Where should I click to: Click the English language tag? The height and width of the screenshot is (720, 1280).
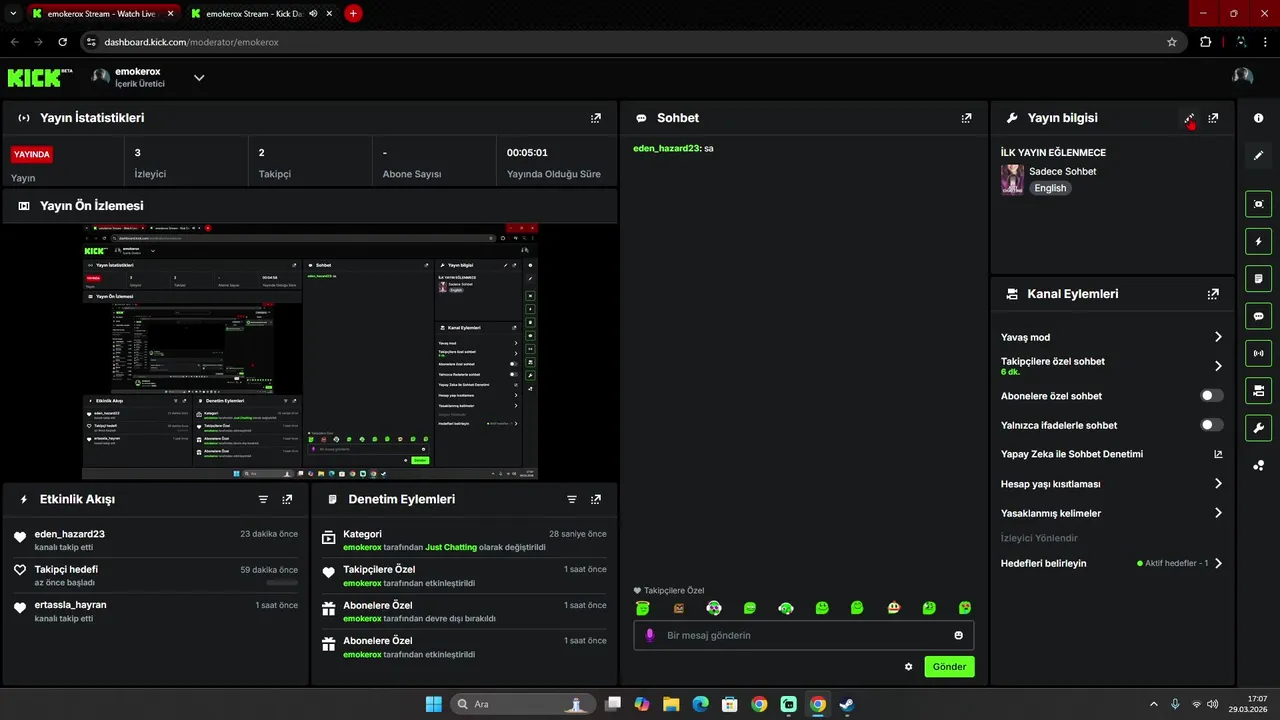pyautogui.click(x=1050, y=188)
